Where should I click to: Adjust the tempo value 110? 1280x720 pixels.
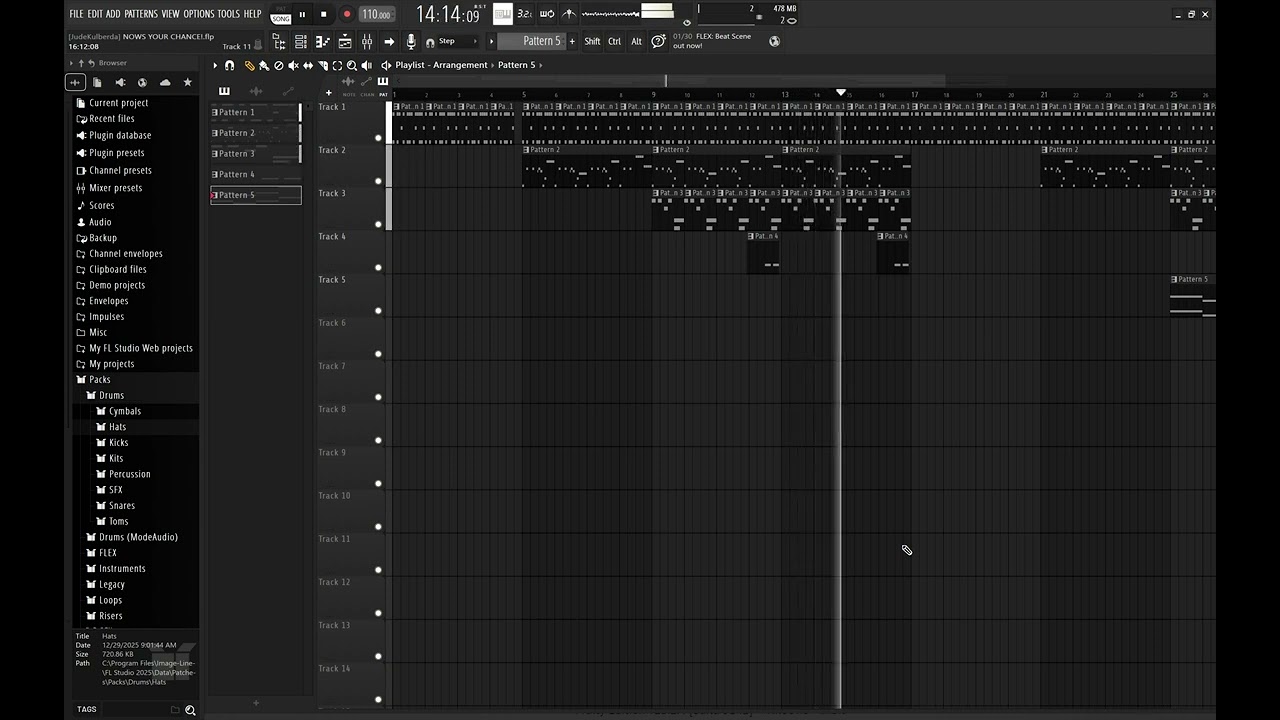click(x=376, y=14)
